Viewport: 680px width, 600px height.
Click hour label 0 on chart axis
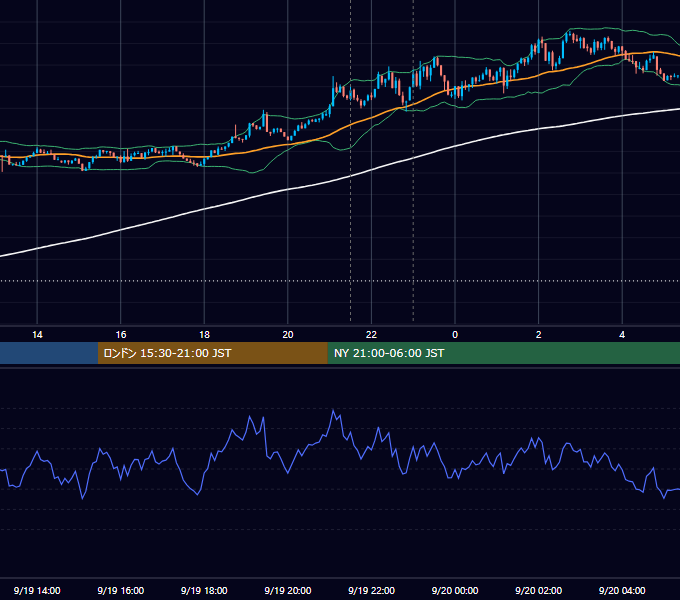coord(455,335)
